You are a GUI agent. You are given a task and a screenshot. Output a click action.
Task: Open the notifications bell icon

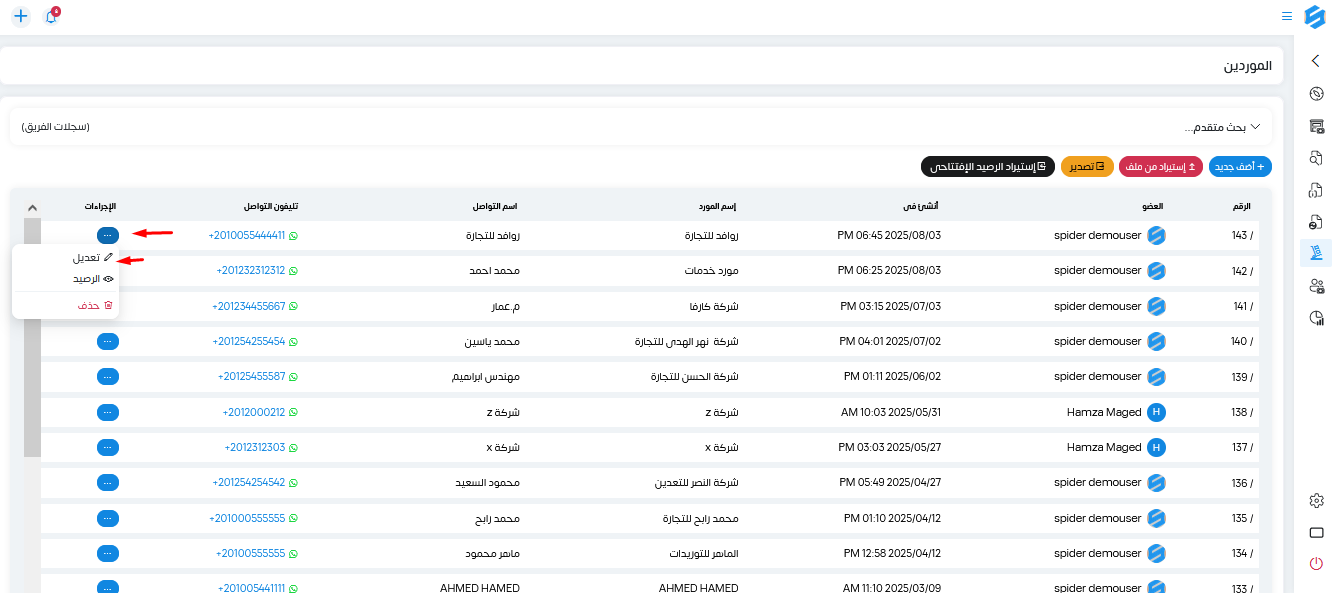pos(51,17)
